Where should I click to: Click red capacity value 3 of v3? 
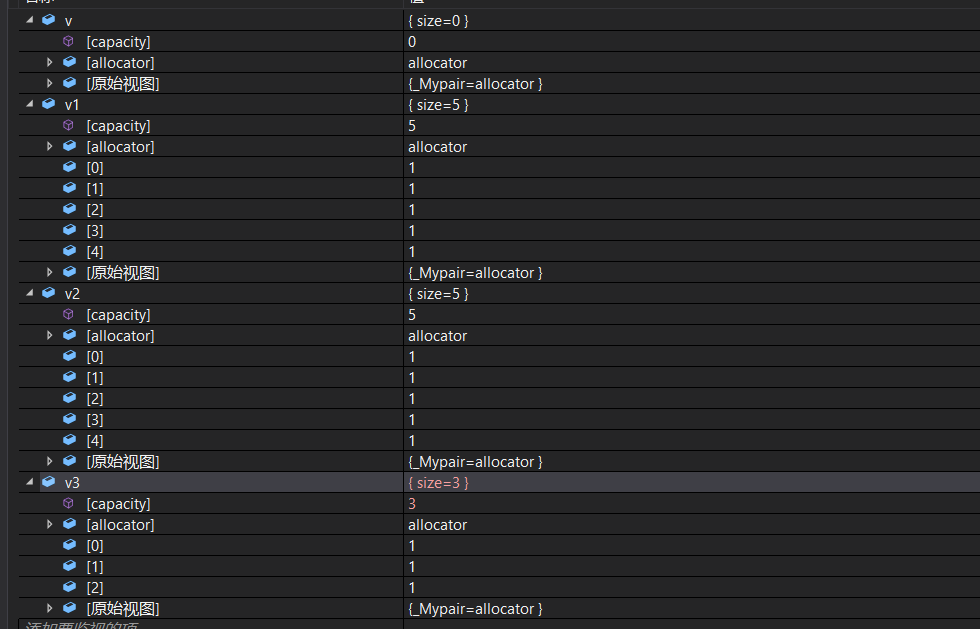[412, 504]
